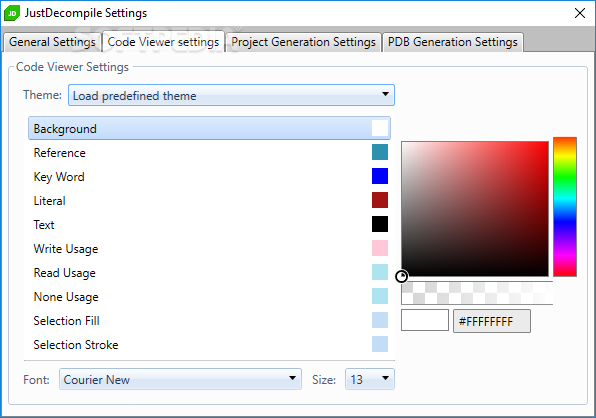Select the Read Usage list item
The height and width of the screenshot is (418, 596).
[x=209, y=272]
